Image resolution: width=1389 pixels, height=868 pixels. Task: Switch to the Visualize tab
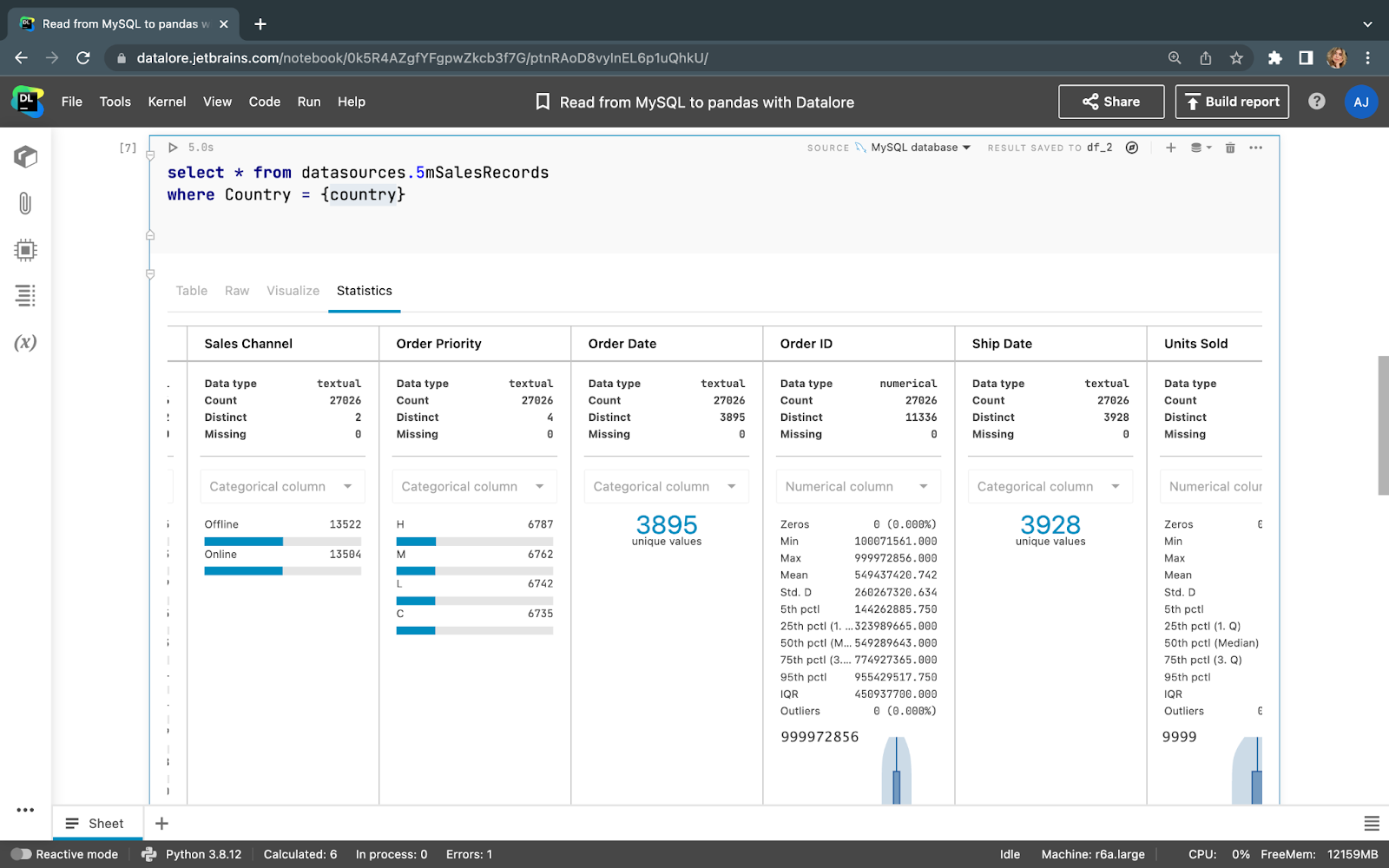(293, 291)
